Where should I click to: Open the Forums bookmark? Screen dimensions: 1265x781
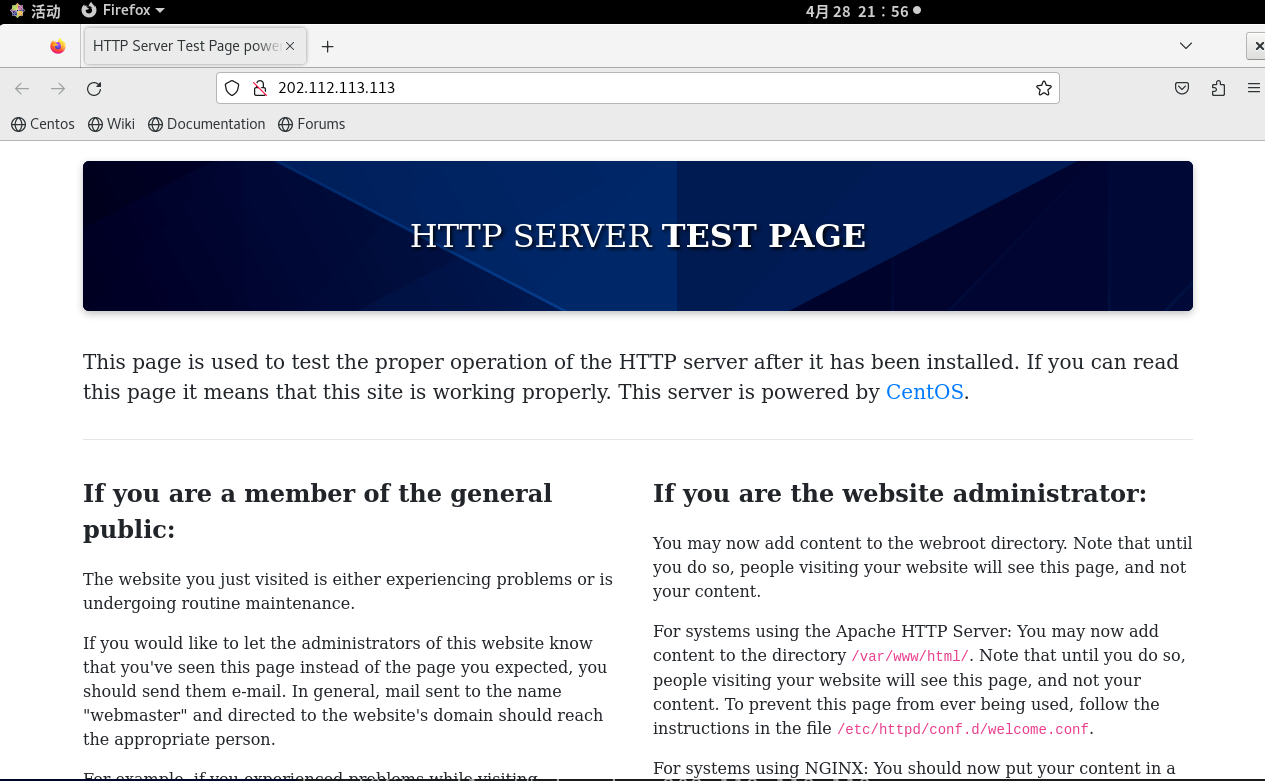(x=311, y=124)
